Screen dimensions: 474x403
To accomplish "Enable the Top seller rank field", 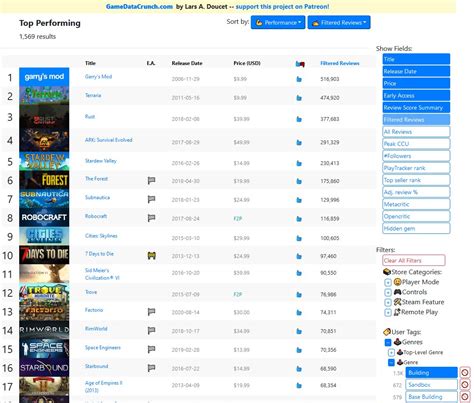I will coord(416,180).
